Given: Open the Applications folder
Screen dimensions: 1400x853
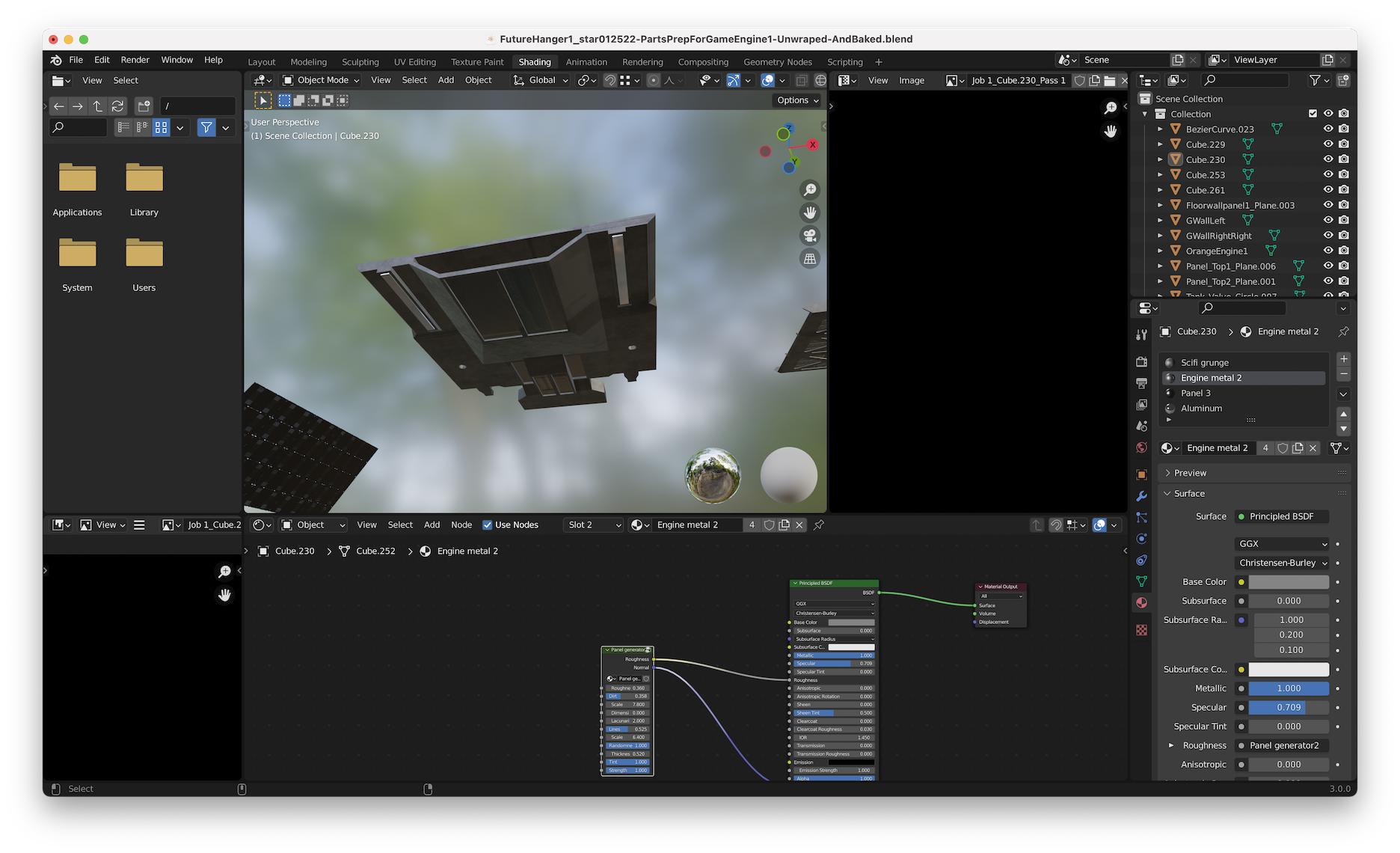Looking at the screenshot, I should [x=77, y=189].
